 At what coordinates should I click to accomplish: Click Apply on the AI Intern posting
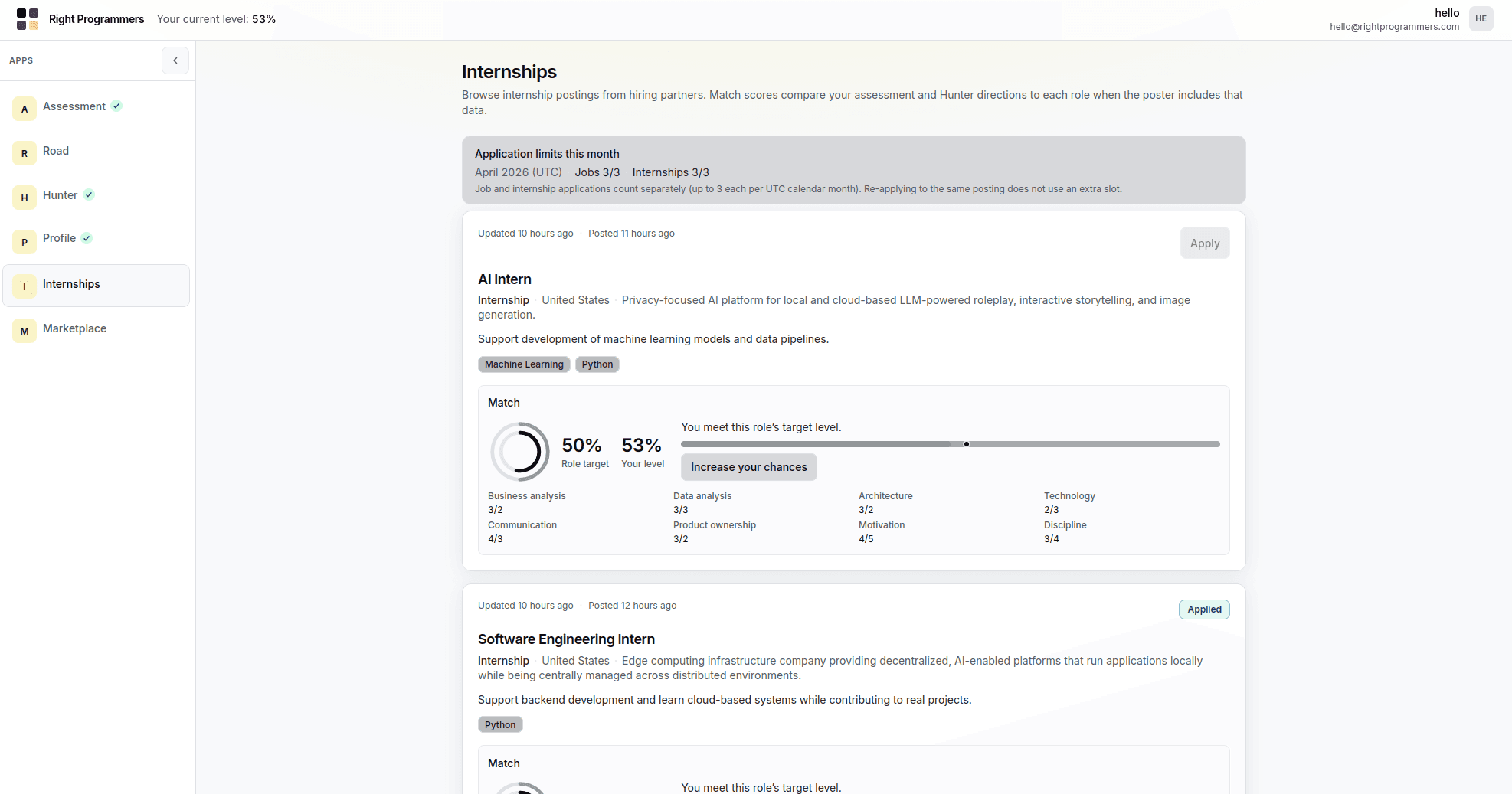(x=1205, y=243)
